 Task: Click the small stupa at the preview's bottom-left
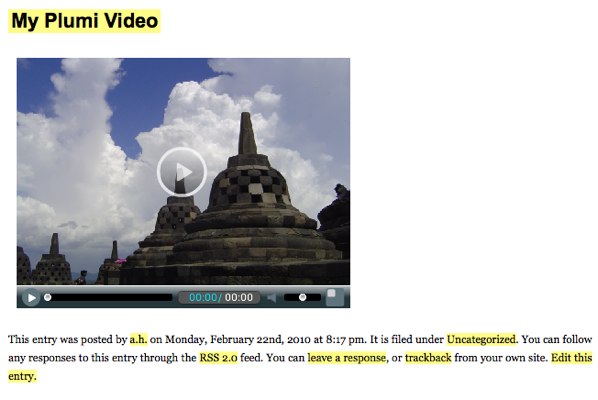52,259
